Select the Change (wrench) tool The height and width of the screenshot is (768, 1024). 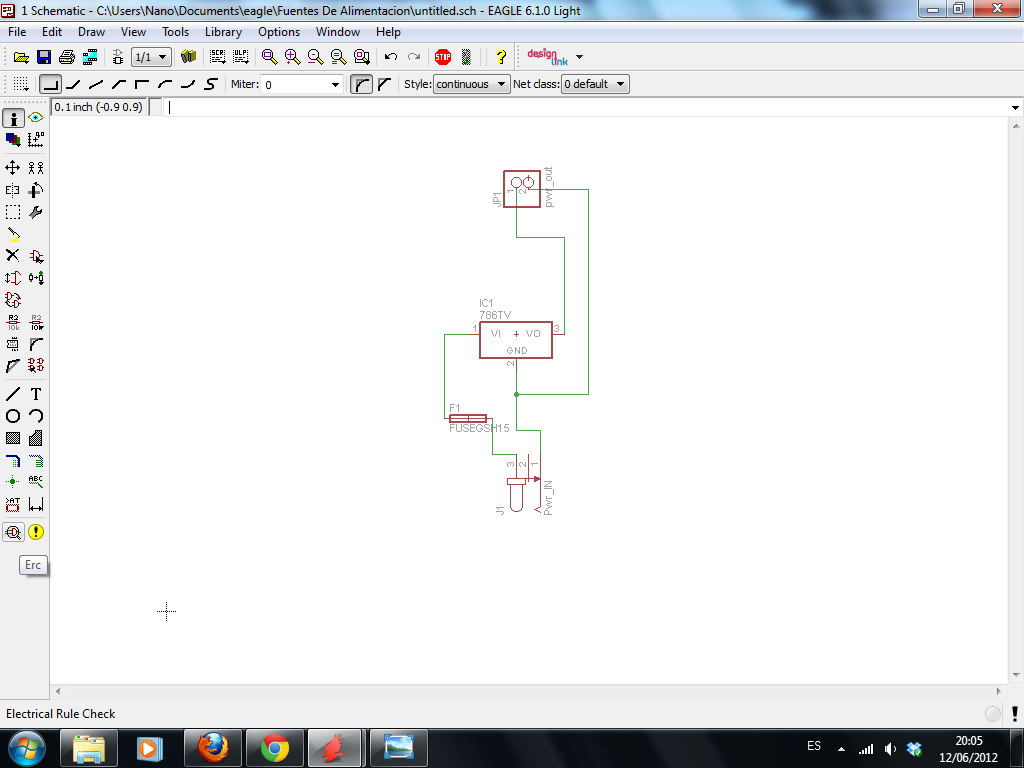click(36, 212)
